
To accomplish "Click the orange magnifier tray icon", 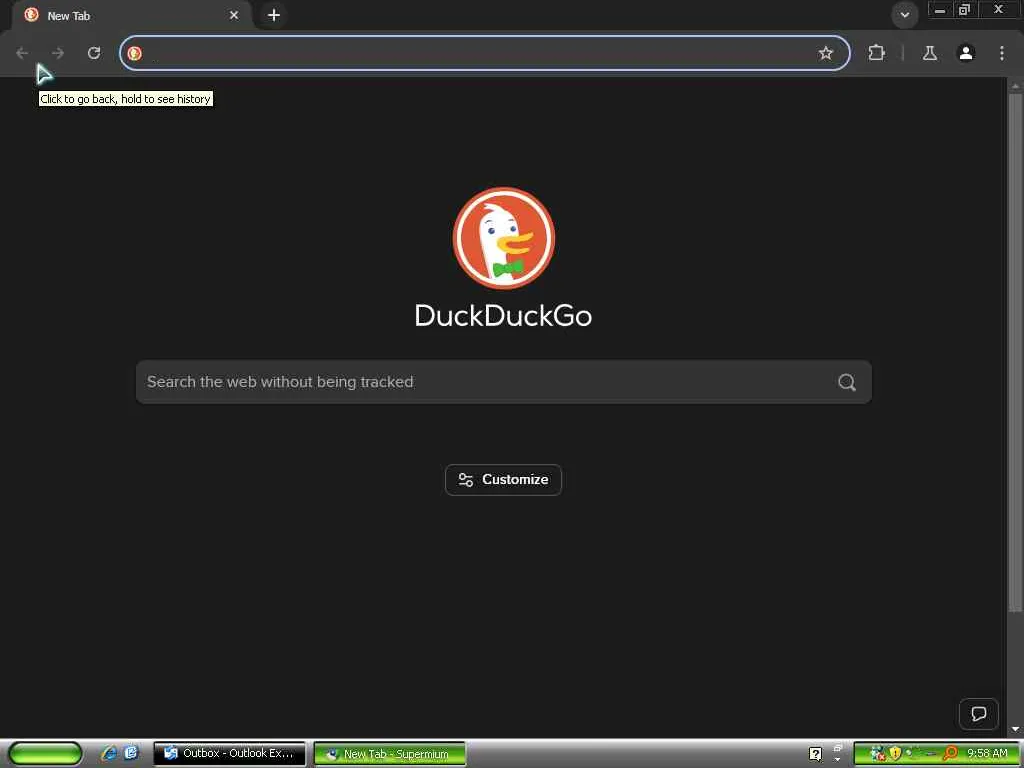I will [x=950, y=754].
